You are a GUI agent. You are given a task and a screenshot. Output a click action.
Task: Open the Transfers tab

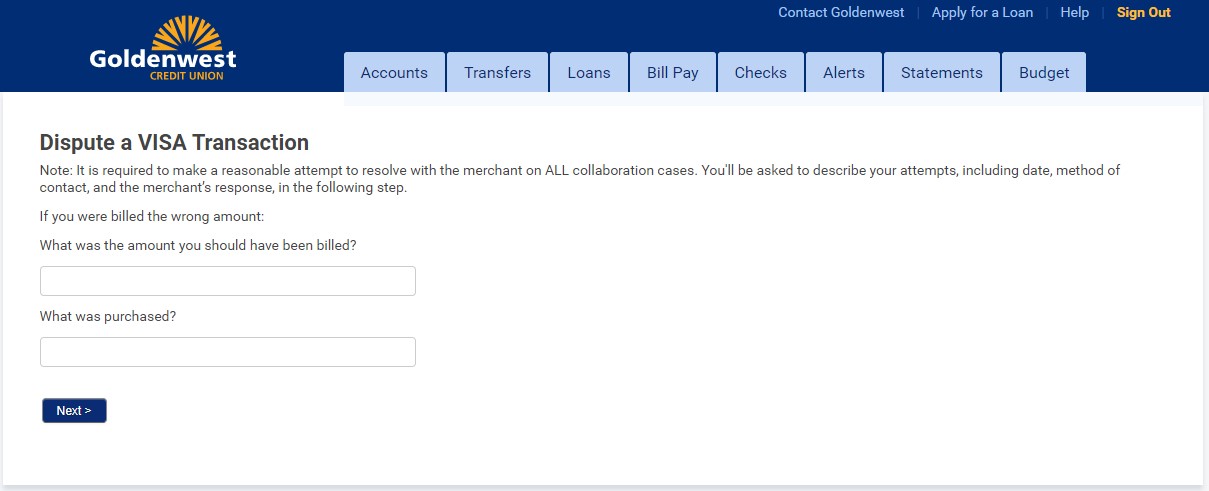click(497, 73)
